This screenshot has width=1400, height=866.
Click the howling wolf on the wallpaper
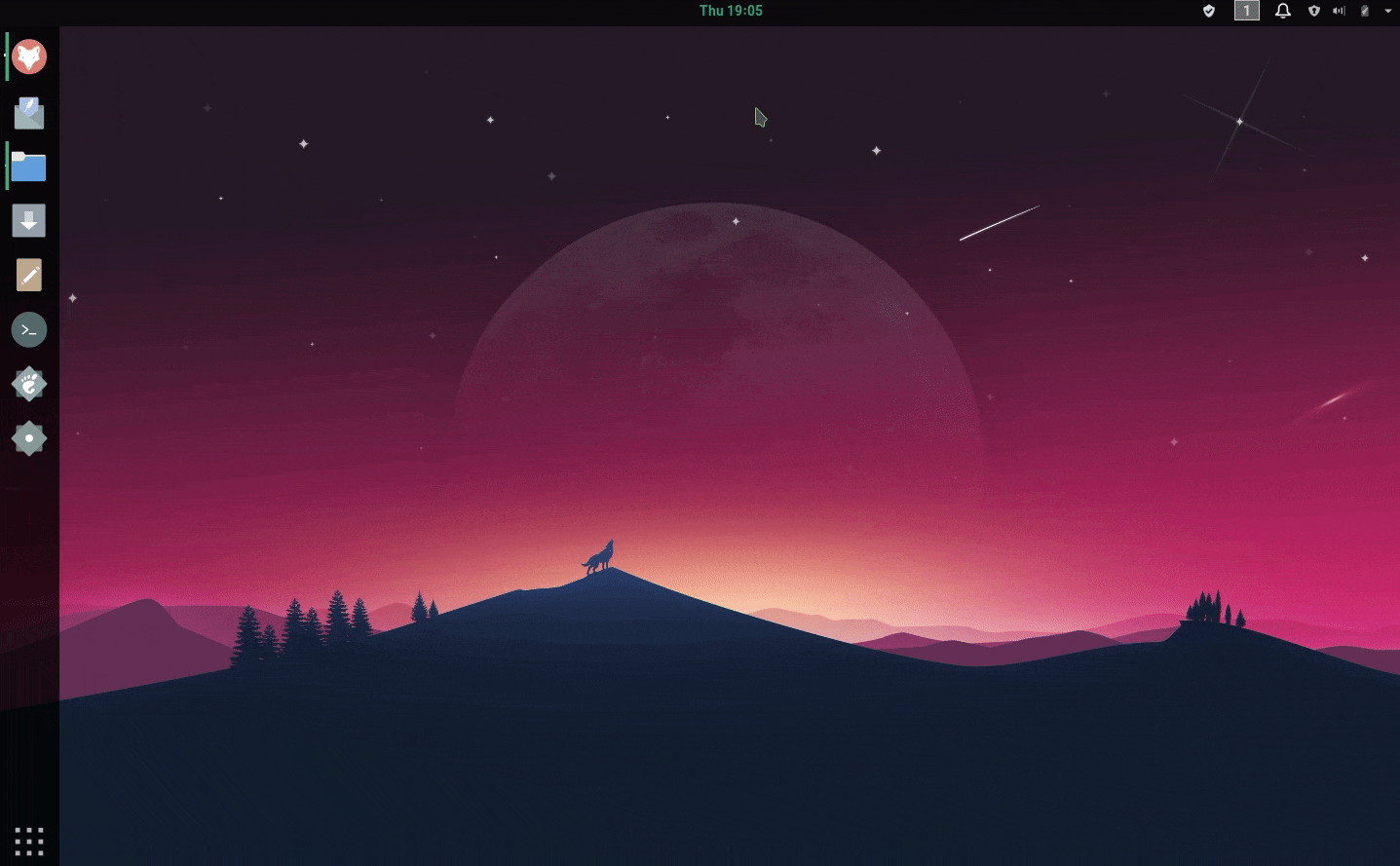(599, 558)
